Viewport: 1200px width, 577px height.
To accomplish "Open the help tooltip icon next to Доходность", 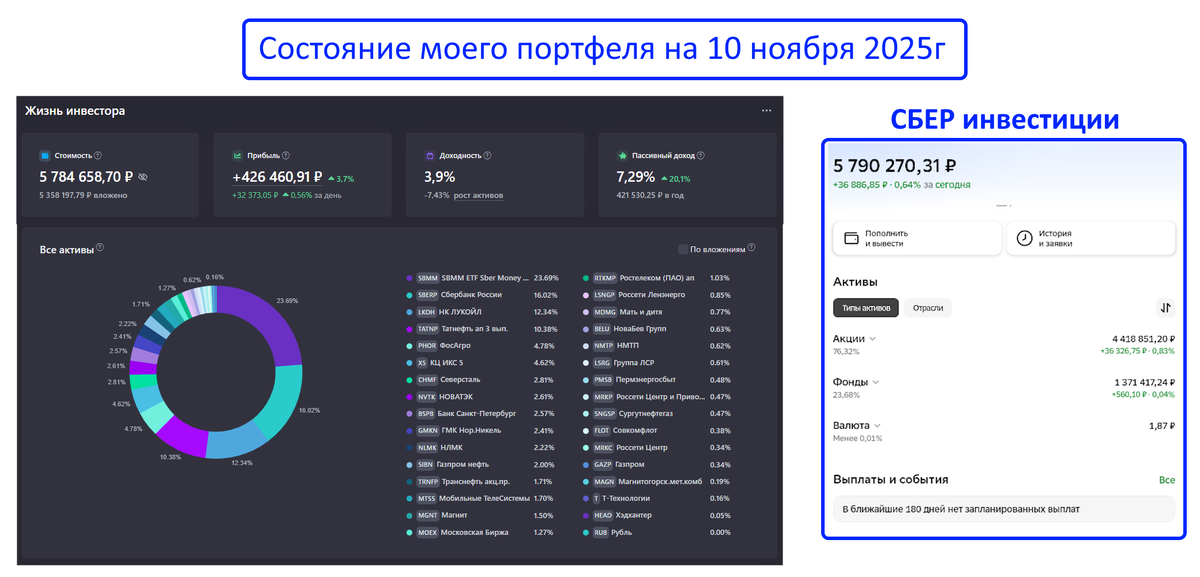I will point(486,156).
